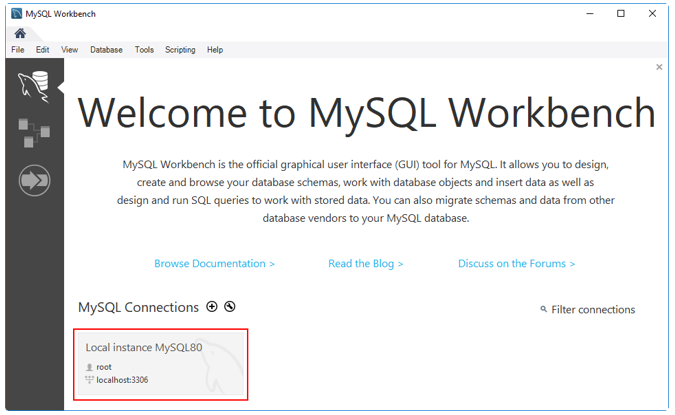Open the MySQL connections sidebar view
Image resolution: width=675 pixels, height=415 pixels.
point(34,87)
